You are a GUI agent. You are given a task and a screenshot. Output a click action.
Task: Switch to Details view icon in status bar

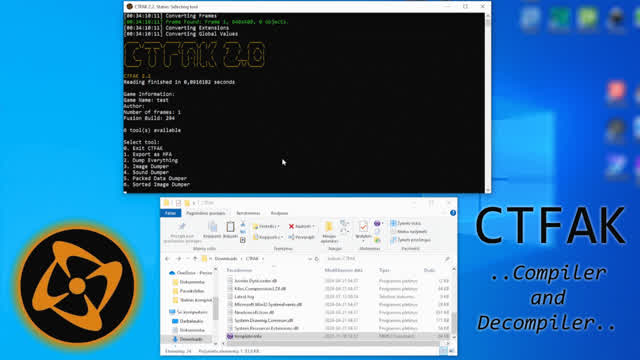point(443,351)
